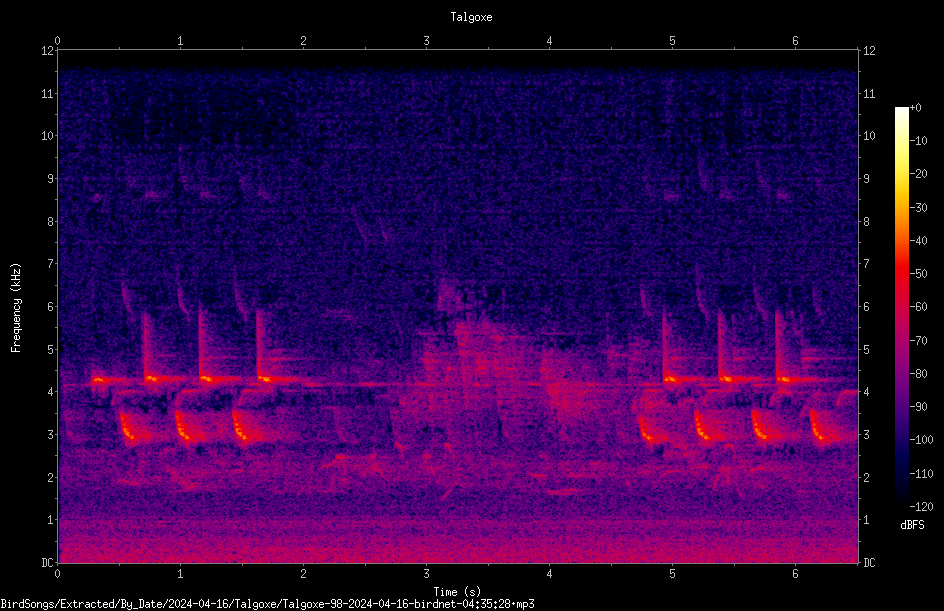Click the 12 kHz label on the left axis
The width and height of the screenshot is (944, 611).
click(48, 51)
